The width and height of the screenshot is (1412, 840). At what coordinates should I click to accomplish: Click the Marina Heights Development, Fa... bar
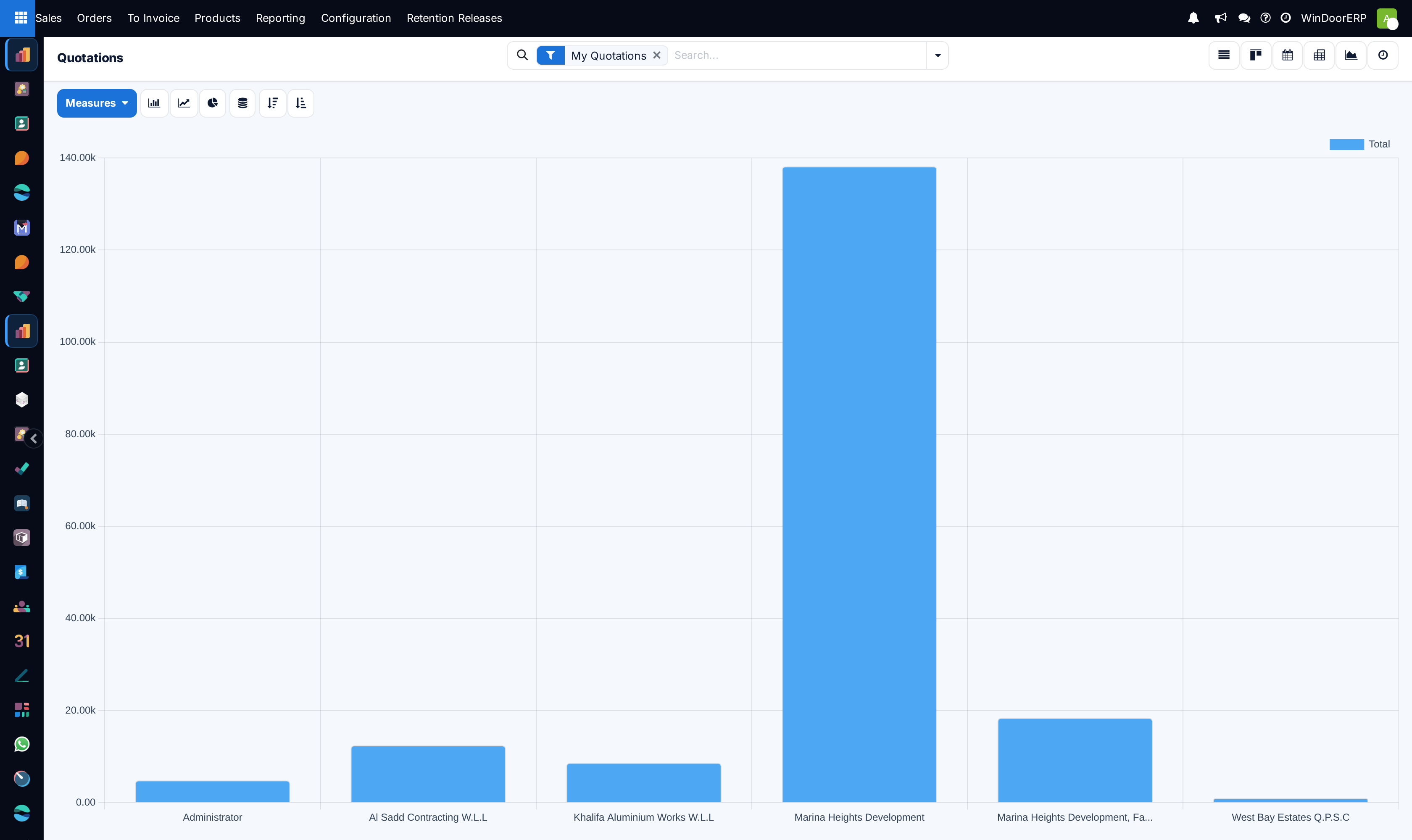pyautogui.click(x=1075, y=760)
